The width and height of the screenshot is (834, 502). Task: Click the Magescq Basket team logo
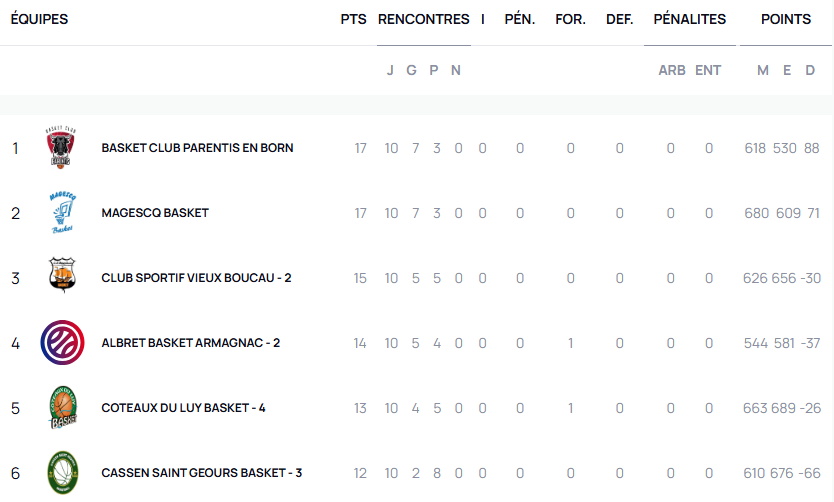(62, 213)
